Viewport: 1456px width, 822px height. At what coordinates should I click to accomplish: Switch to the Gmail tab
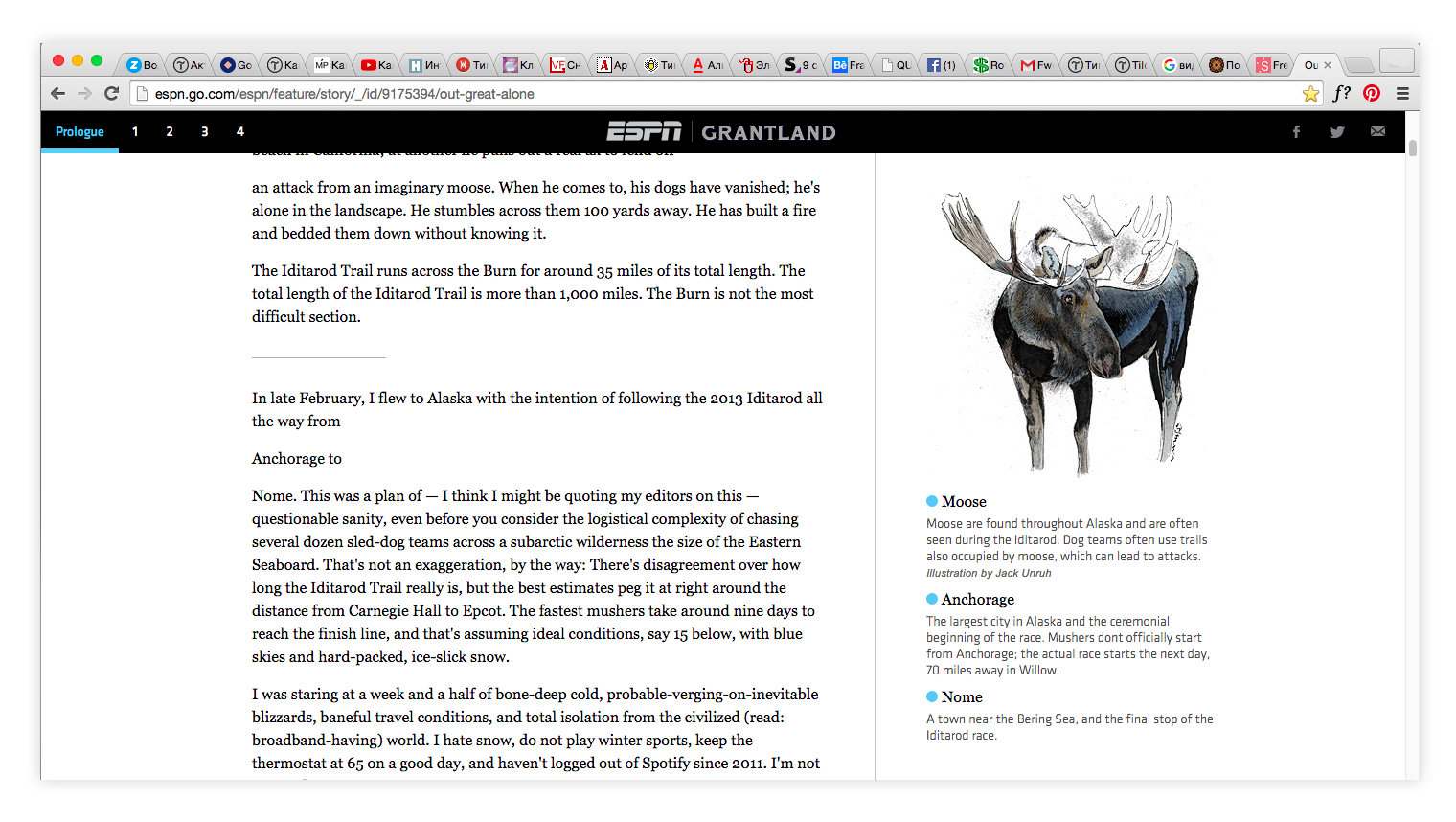click(x=1036, y=65)
